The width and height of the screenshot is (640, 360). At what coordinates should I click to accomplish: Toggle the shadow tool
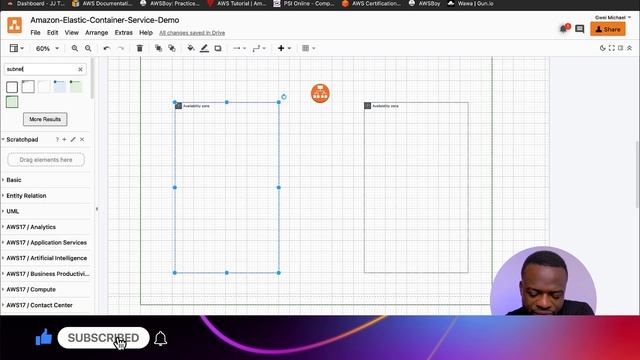click(x=218, y=48)
